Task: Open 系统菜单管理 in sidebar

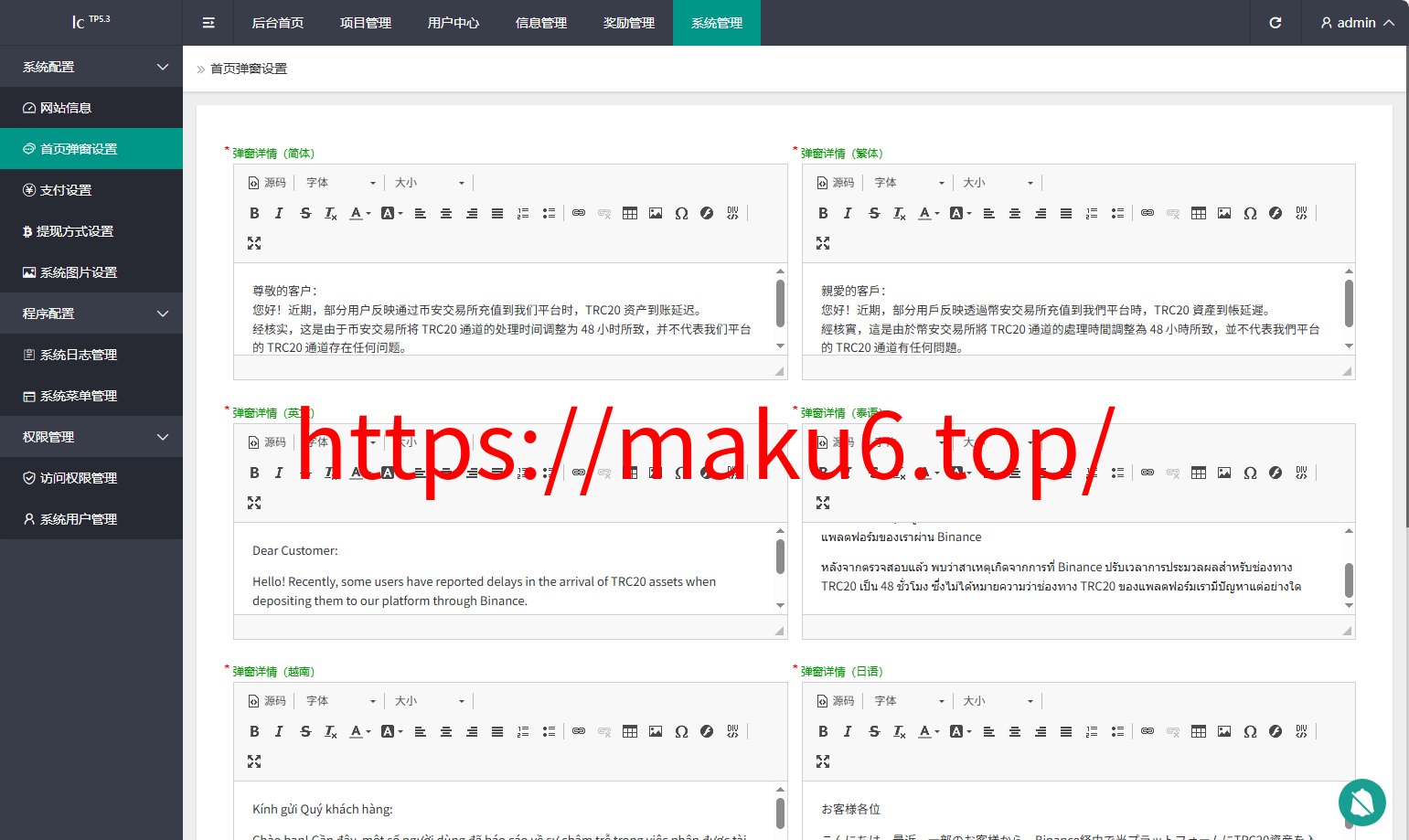Action: 91,396
